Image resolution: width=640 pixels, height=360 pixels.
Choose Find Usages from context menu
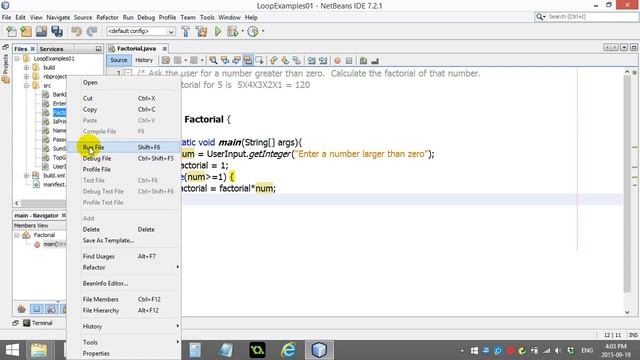pyautogui.click(x=123, y=256)
